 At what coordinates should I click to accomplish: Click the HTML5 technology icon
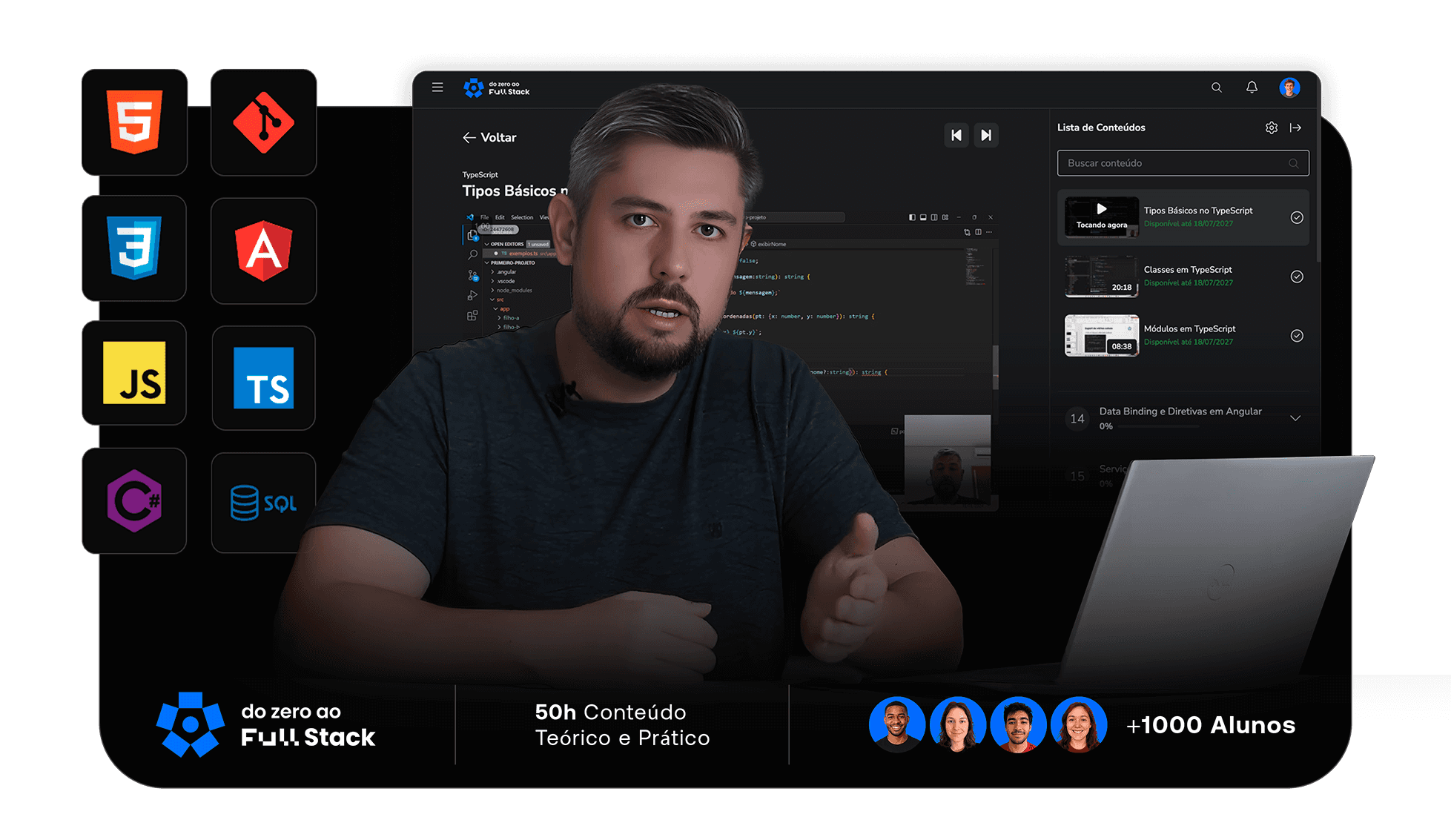(134, 122)
